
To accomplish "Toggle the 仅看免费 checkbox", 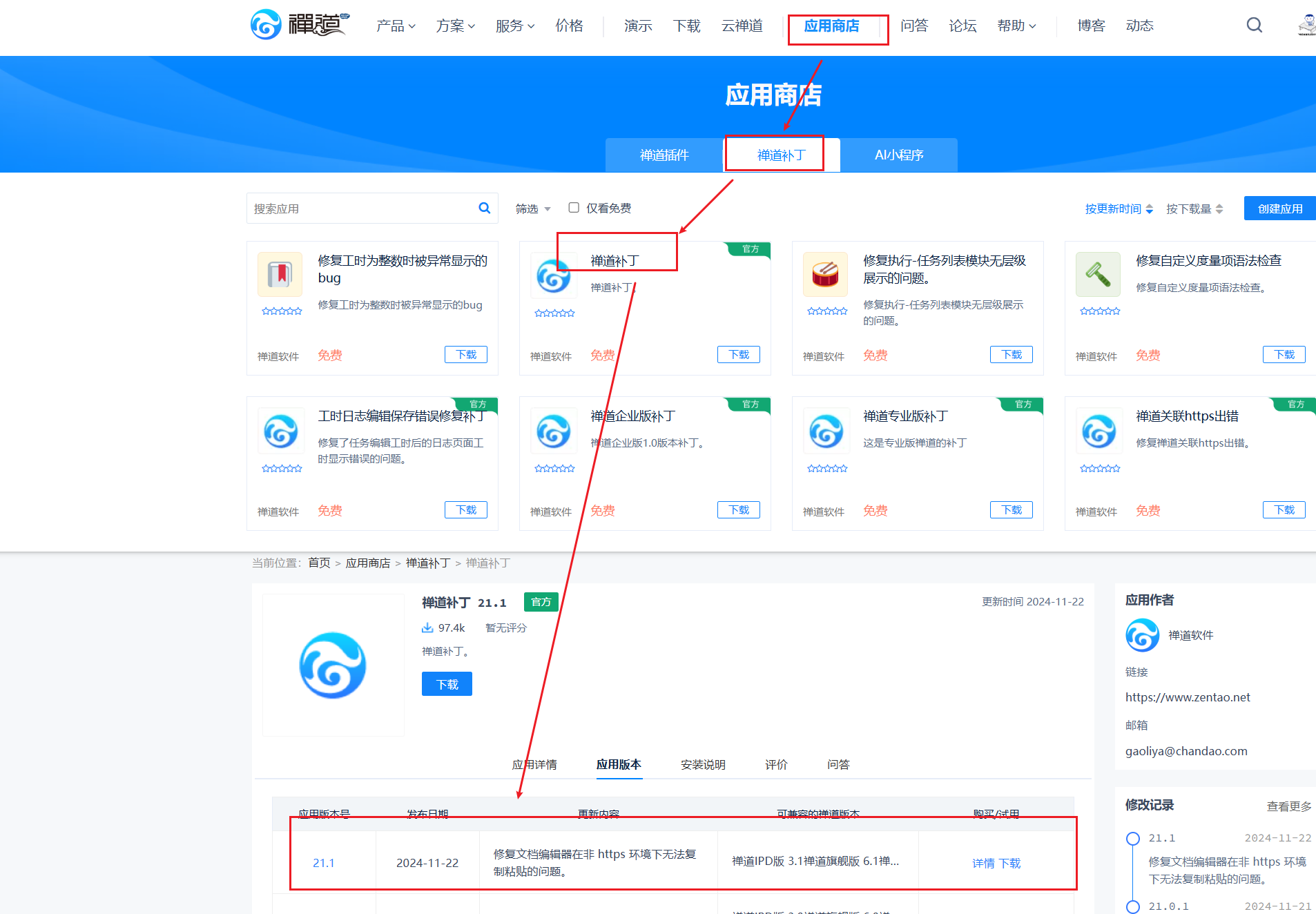I will click(573, 208).
